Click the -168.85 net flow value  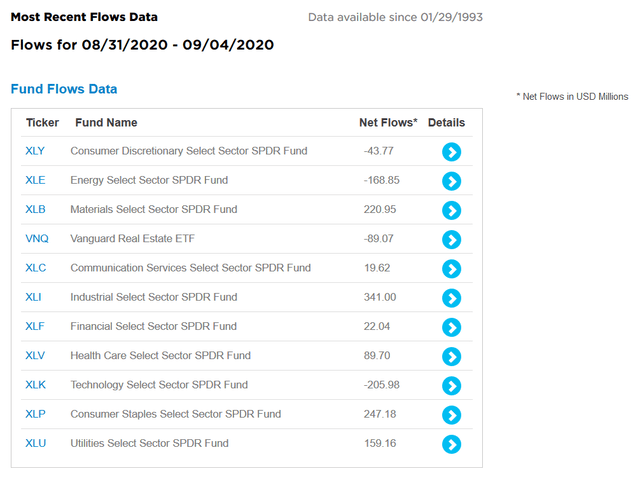[382, 180]
